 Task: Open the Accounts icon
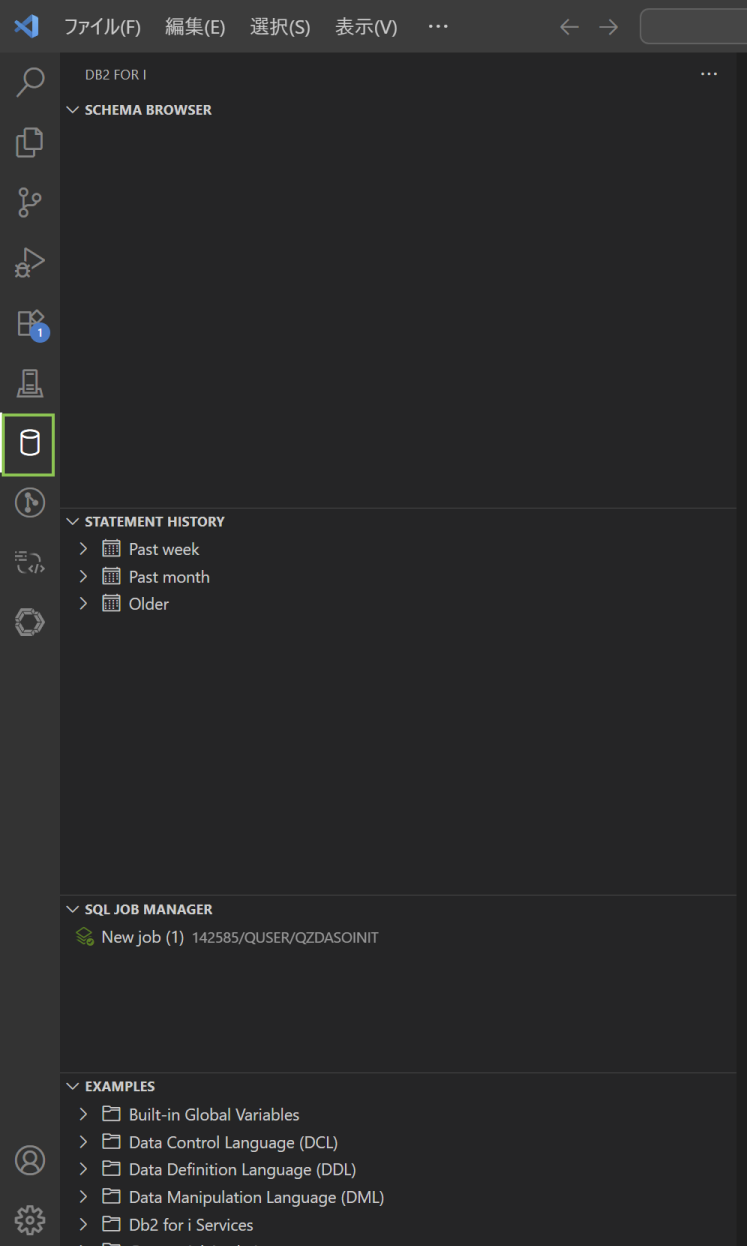tap(30, 1160)
